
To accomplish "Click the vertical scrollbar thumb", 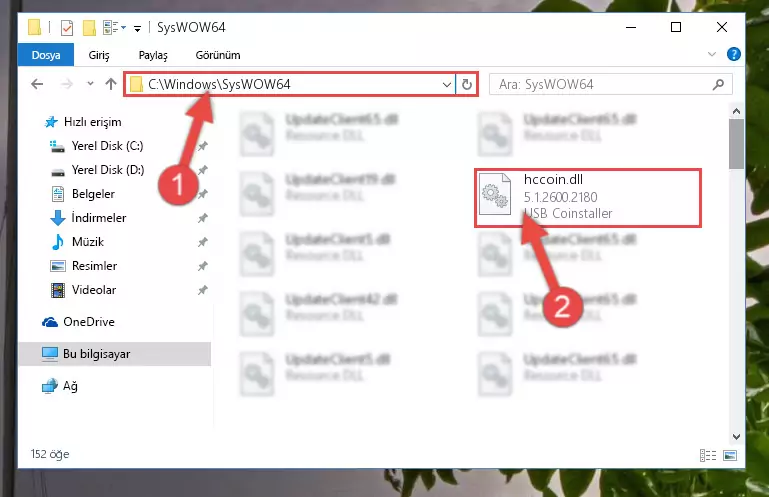I will (x=736, y=144).
